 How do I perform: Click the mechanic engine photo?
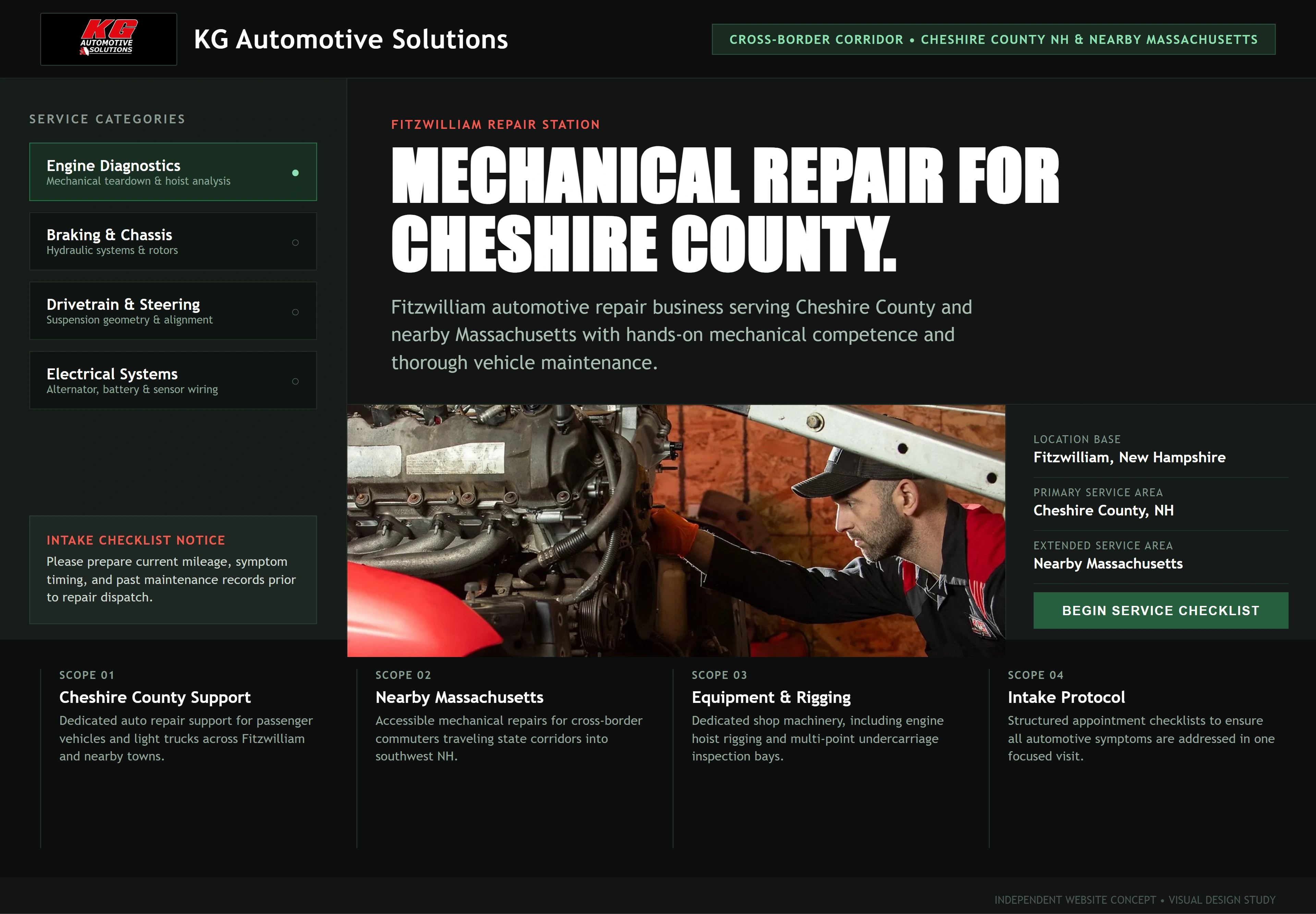pyautogui.click(x=676, y=530)
